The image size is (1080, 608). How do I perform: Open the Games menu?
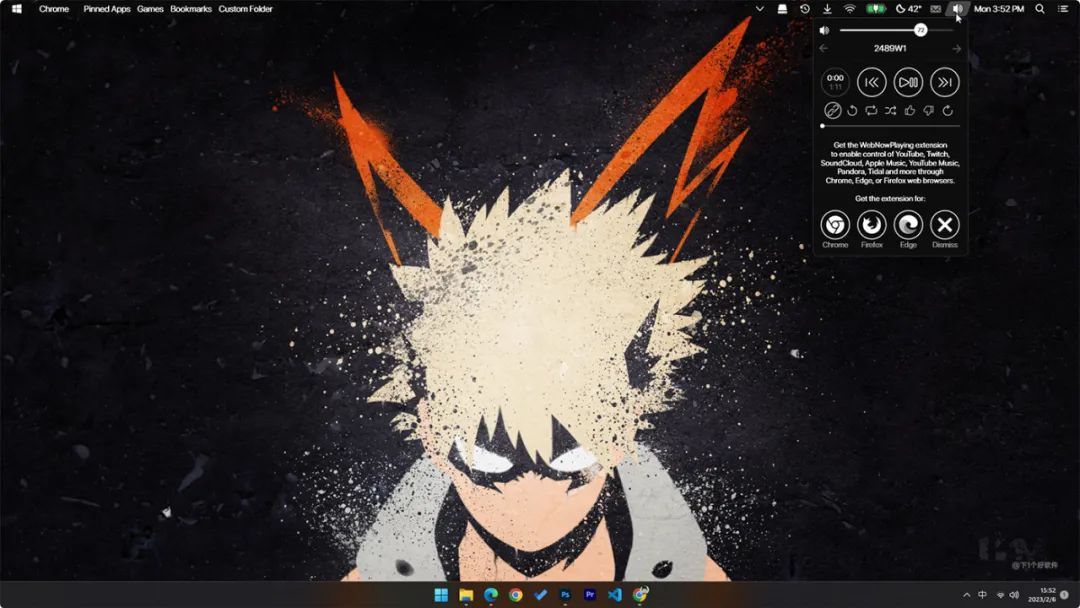pyautogui.click(x=150, y=9)
